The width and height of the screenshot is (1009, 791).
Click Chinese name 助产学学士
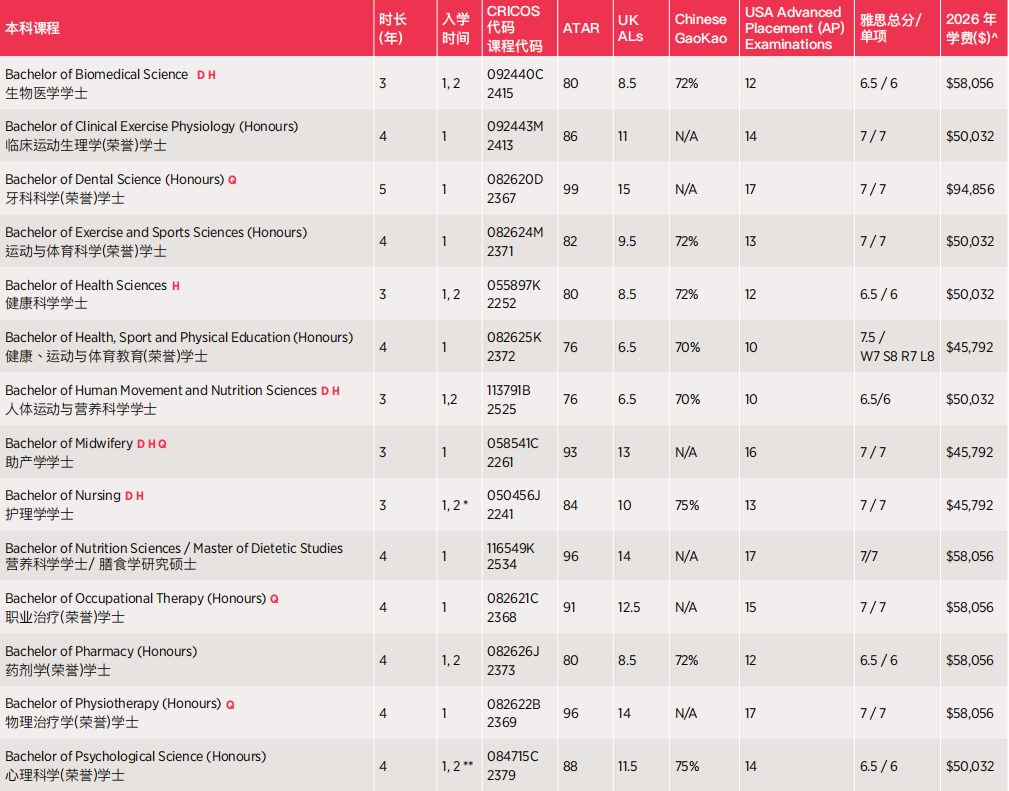(x=39, y=462)
